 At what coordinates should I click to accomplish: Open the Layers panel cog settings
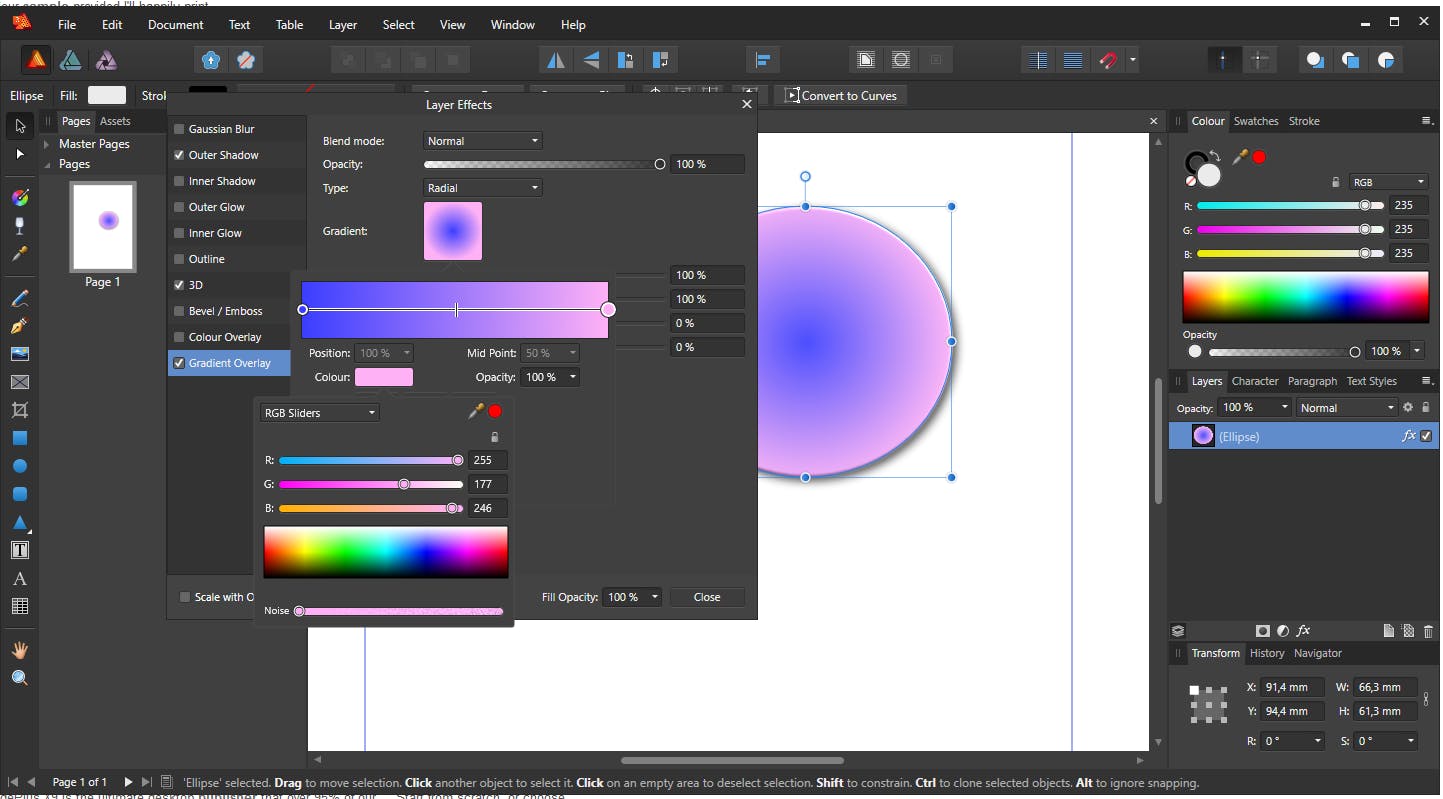(1408, 408)
